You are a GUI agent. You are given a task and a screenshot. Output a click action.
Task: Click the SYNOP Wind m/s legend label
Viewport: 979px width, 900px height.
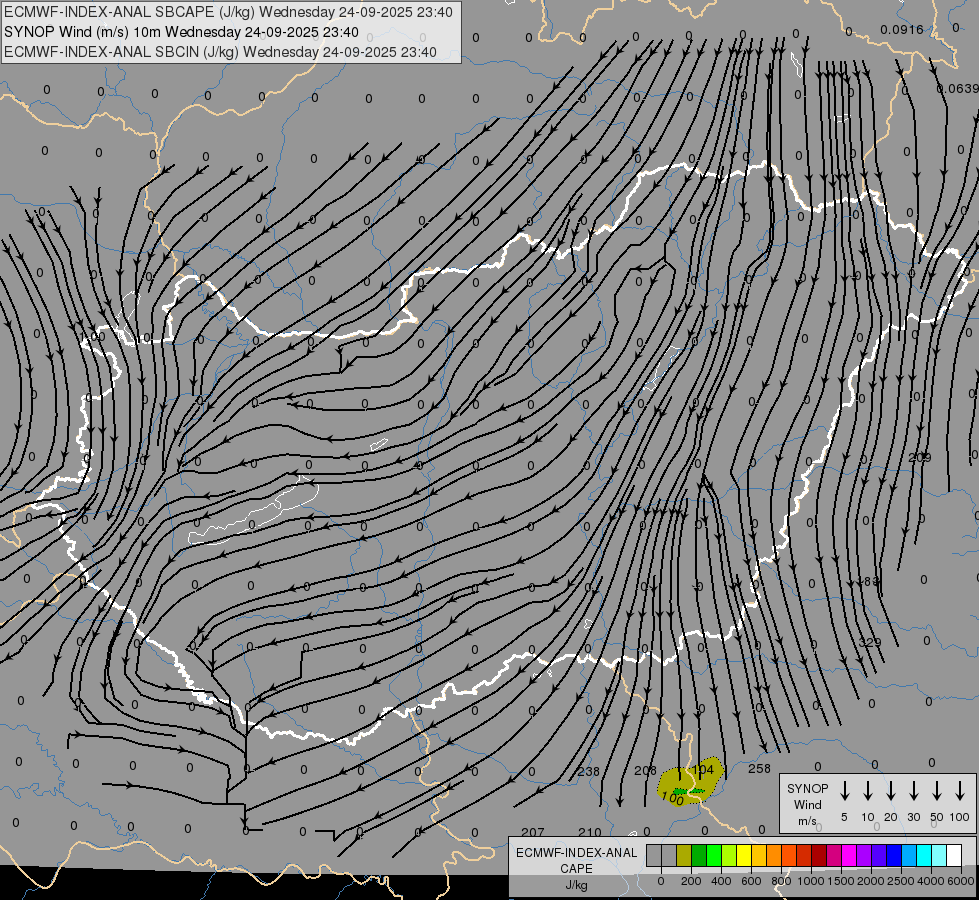[807, 804]
